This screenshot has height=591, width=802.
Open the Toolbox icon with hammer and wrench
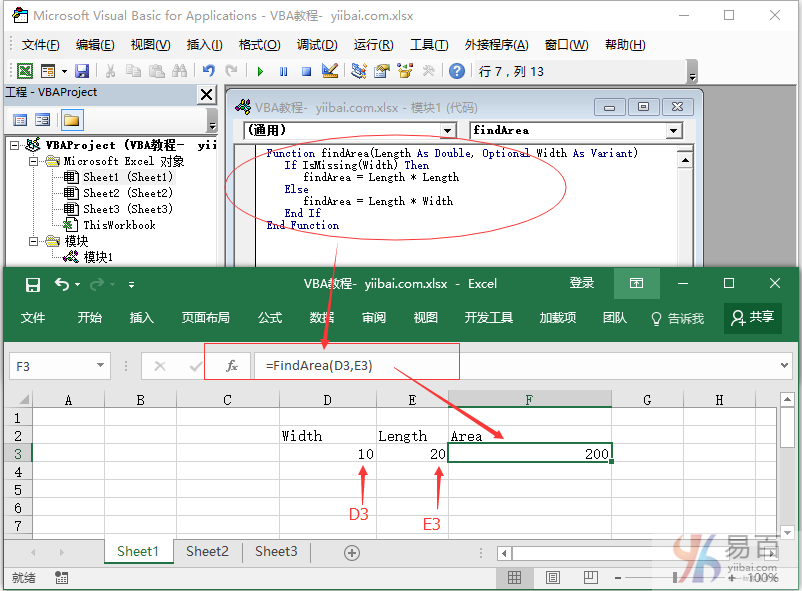(x=429, y=71)
